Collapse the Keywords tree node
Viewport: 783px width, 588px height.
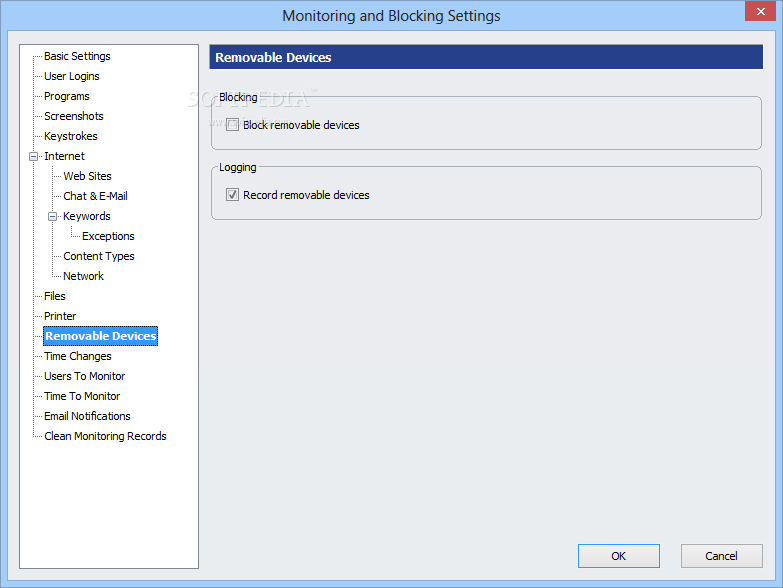pyautogui.click(x=52, y=217)
